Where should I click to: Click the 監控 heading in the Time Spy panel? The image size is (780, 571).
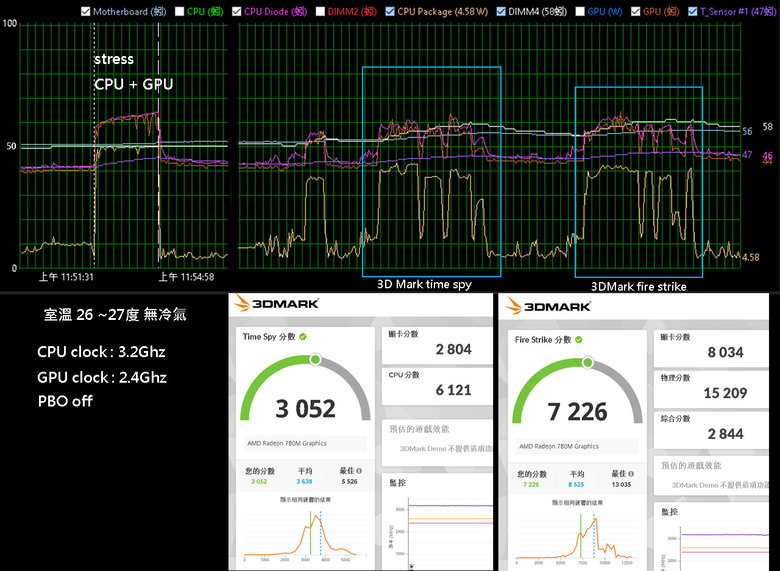tap(397, 482)
